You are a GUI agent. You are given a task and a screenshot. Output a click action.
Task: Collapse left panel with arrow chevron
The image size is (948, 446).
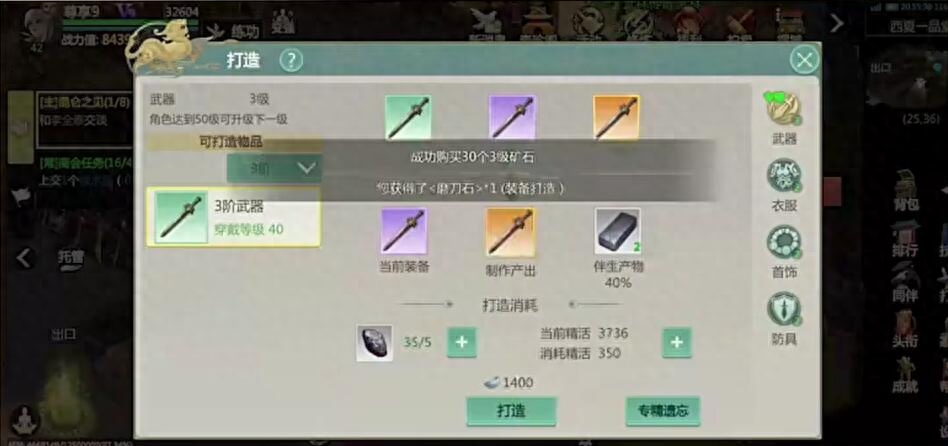(24, 258)
